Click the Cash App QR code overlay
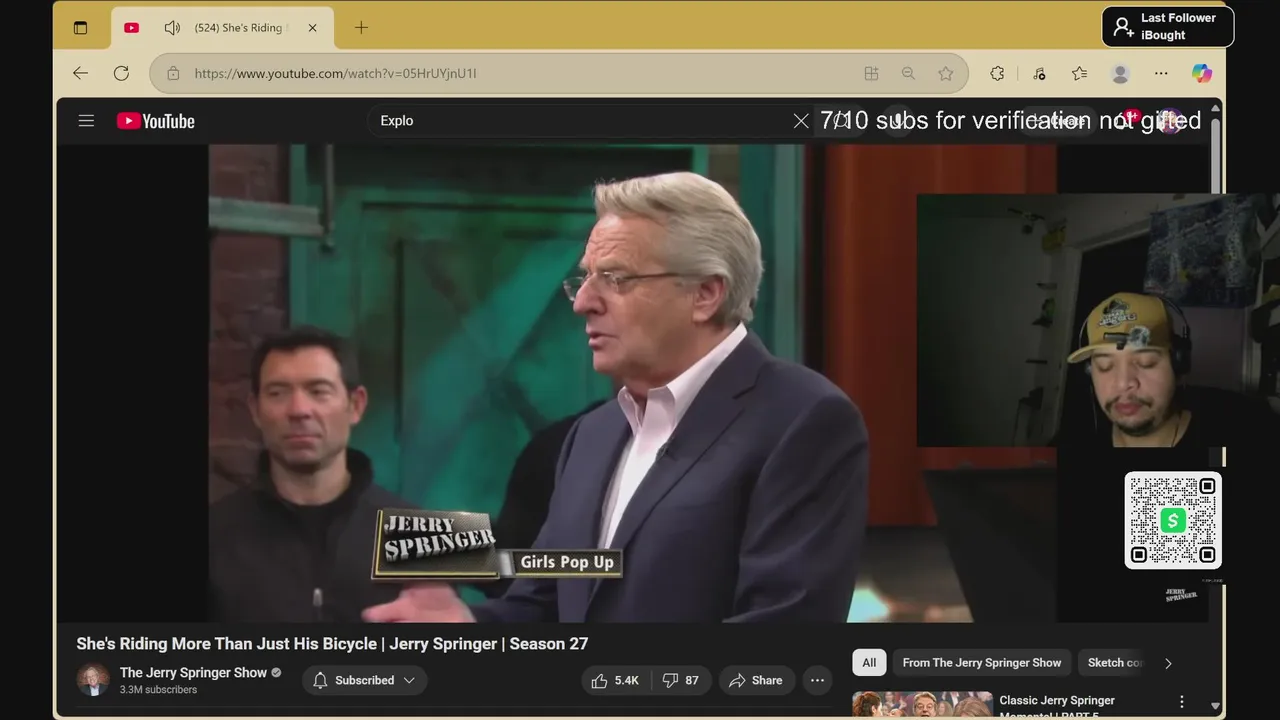Image resolution: width=1280 pixels, height=720 pixels. [x=1173, y=521]
